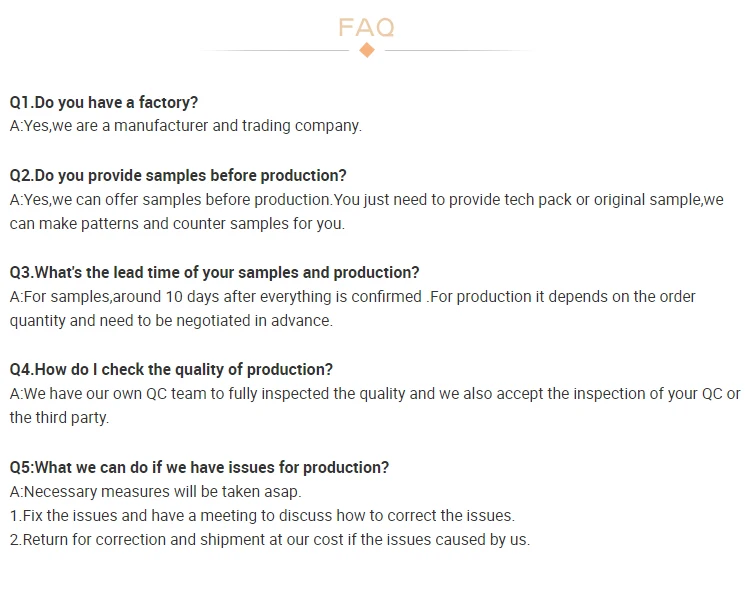Click the left decorative line beside the diamond

pos(274,50)
